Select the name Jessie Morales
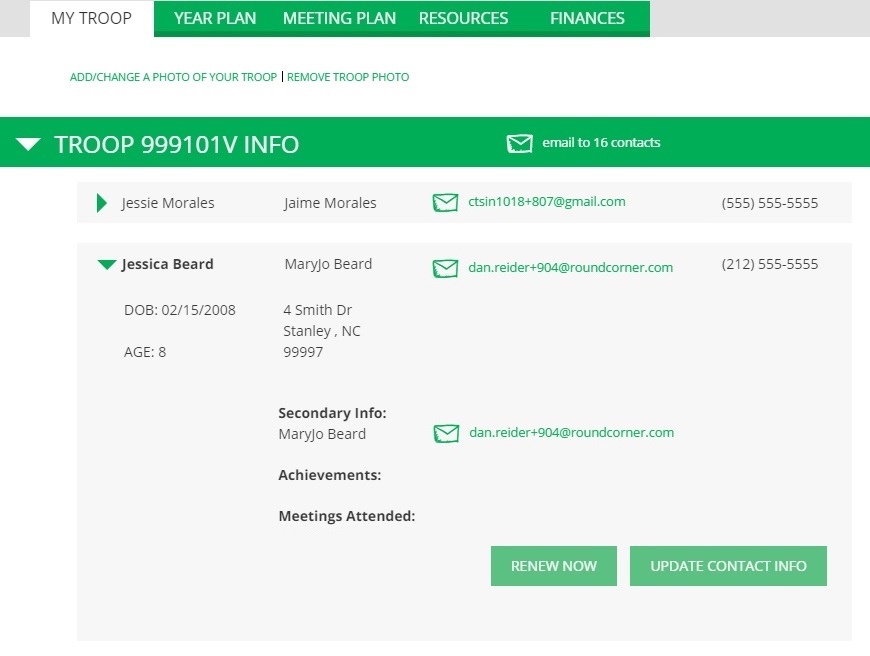 (x=168, y=203)
